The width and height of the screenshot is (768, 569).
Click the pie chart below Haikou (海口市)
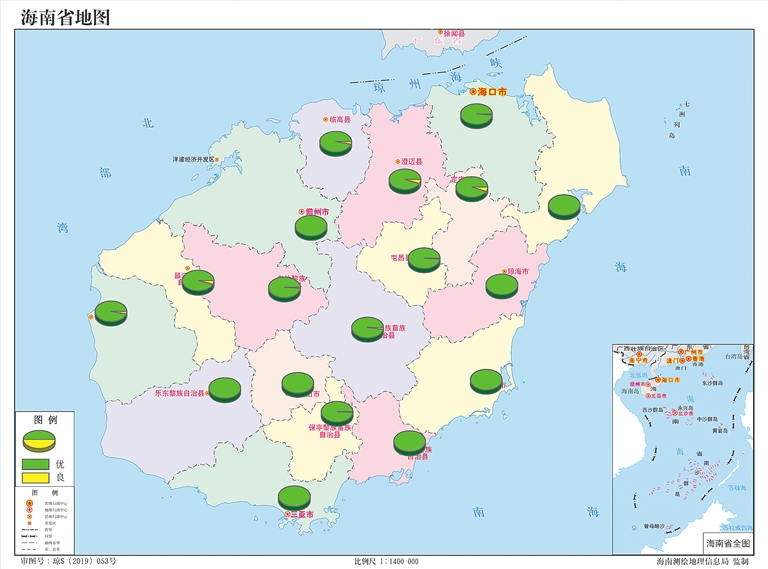tap(477, 115)
